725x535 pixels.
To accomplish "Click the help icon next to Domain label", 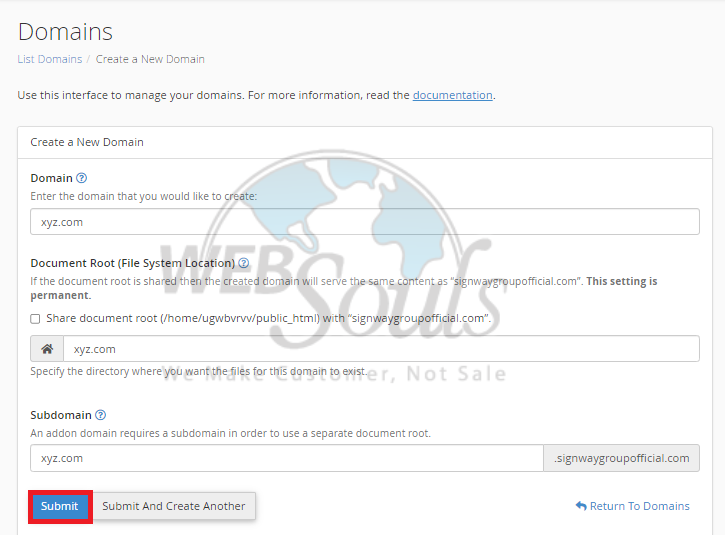I will tap(82, 178).
